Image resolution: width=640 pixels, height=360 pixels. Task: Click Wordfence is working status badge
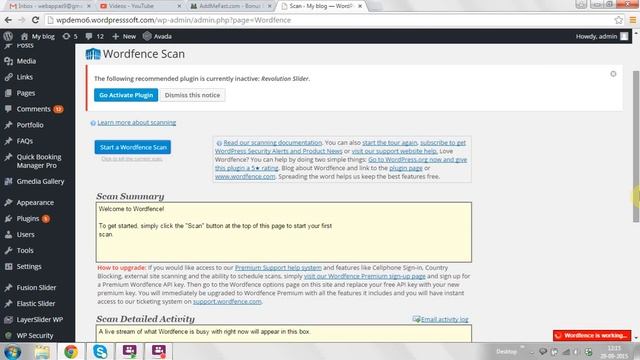(x=592, y=336)
